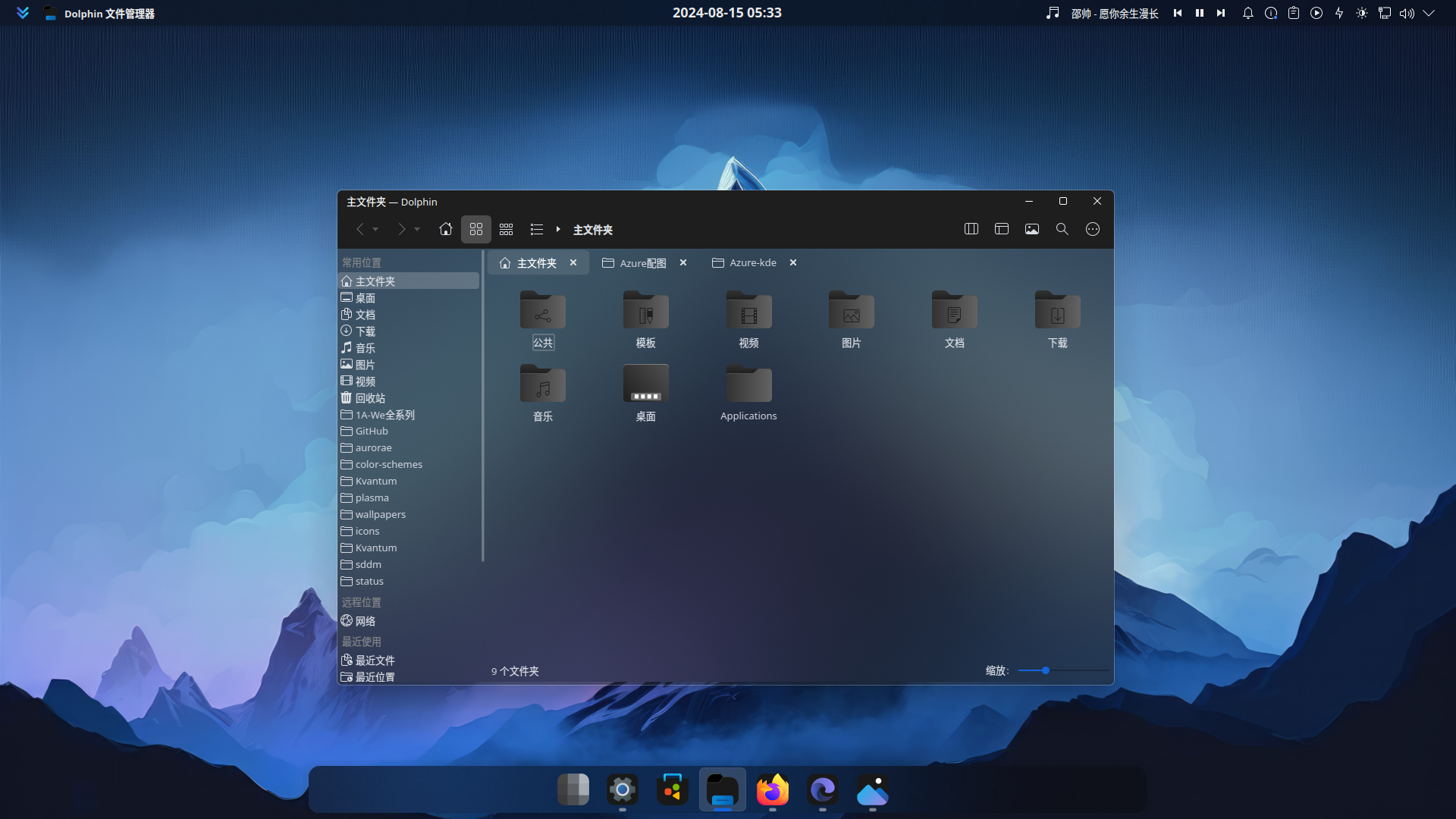Open screen brightness icon in system tray
The width and height of the screenshot is (1456, 819).
(1362, 13)
